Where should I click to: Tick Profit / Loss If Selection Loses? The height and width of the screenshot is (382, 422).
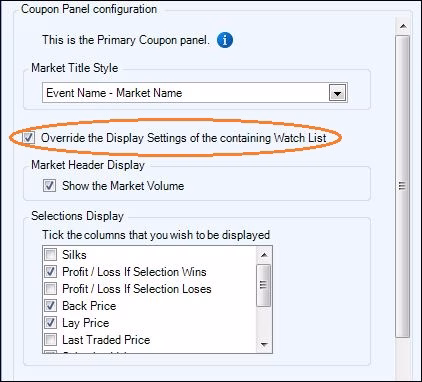coord(51,289)
